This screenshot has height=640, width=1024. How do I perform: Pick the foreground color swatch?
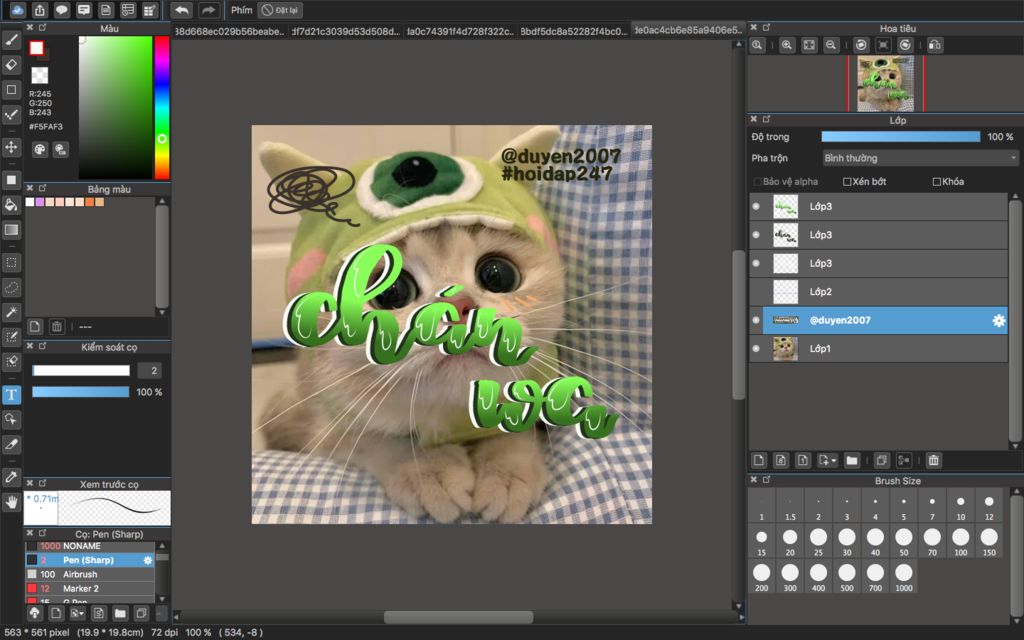click(37, 48)
